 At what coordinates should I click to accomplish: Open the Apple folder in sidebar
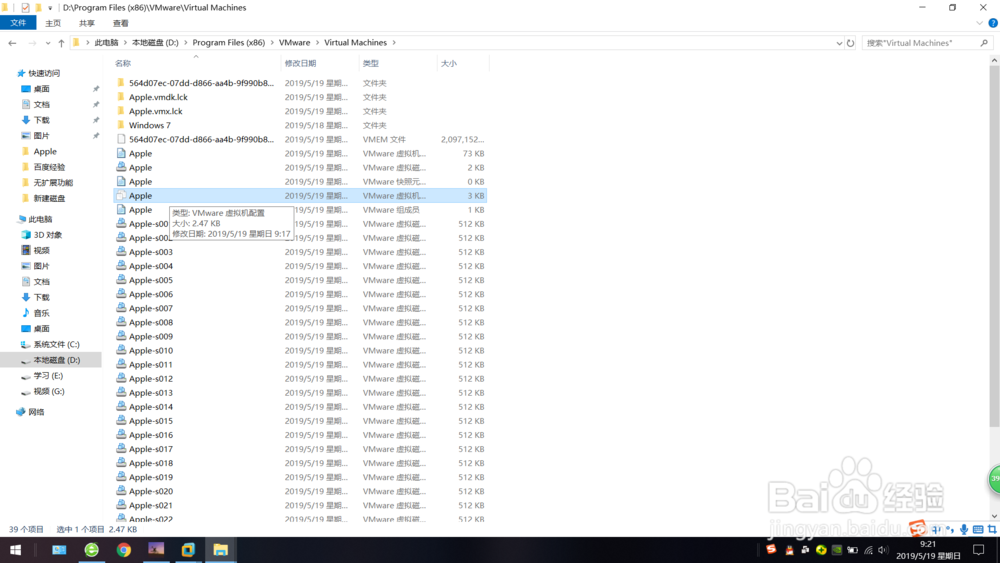pyautogui.click(x=45, y=152)
